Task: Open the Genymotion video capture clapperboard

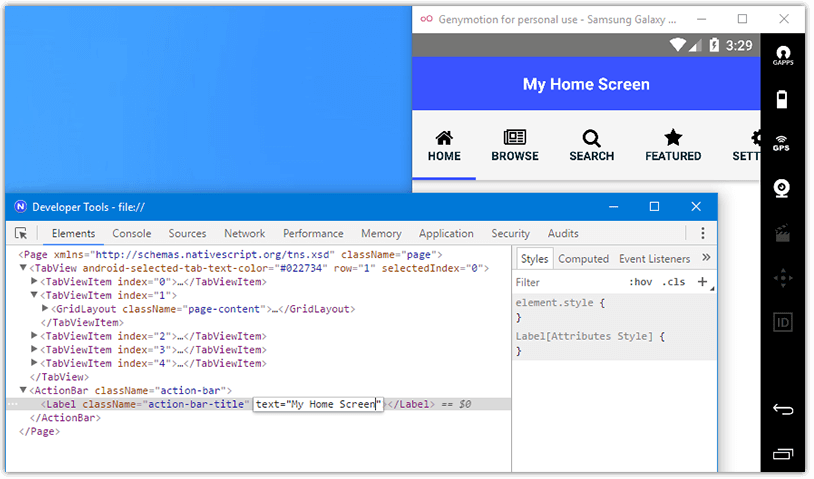Action: tap(782, 234)
